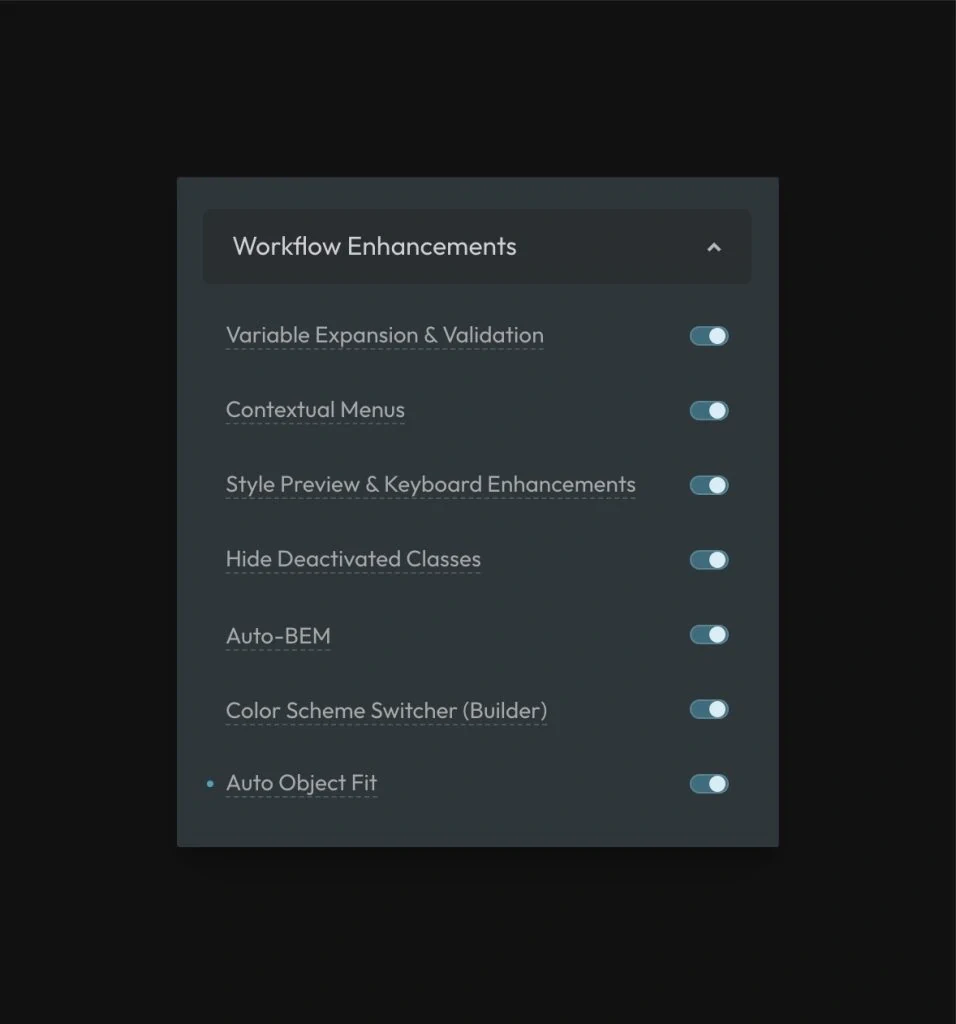Screen dimensions: 956x1024
Task: Toggle Style Preview & Keyboard Enhancements off
Action: [x=708, y=484]
